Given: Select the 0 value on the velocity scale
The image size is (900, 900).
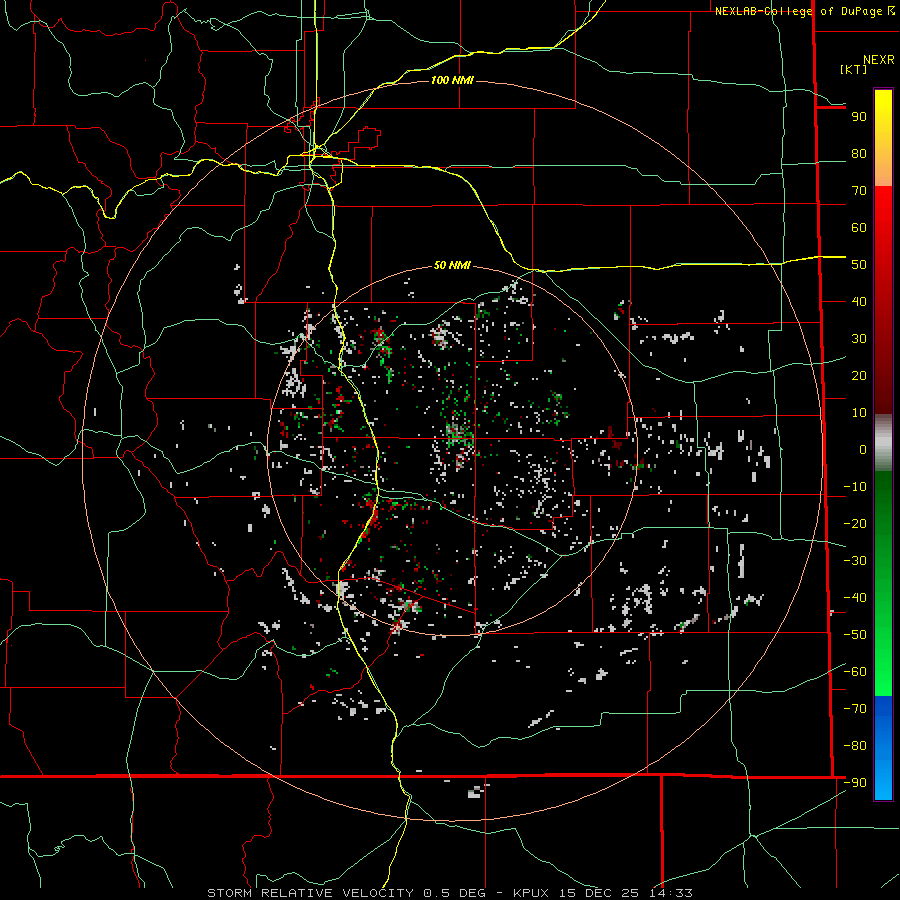Looking at the screenshot, I should coord(863,450).
